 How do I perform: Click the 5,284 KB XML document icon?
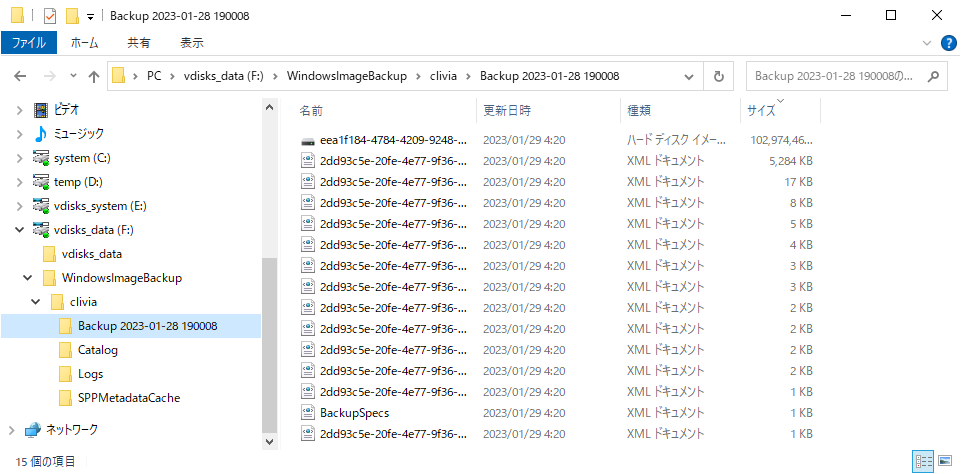(x=308, y=161)
